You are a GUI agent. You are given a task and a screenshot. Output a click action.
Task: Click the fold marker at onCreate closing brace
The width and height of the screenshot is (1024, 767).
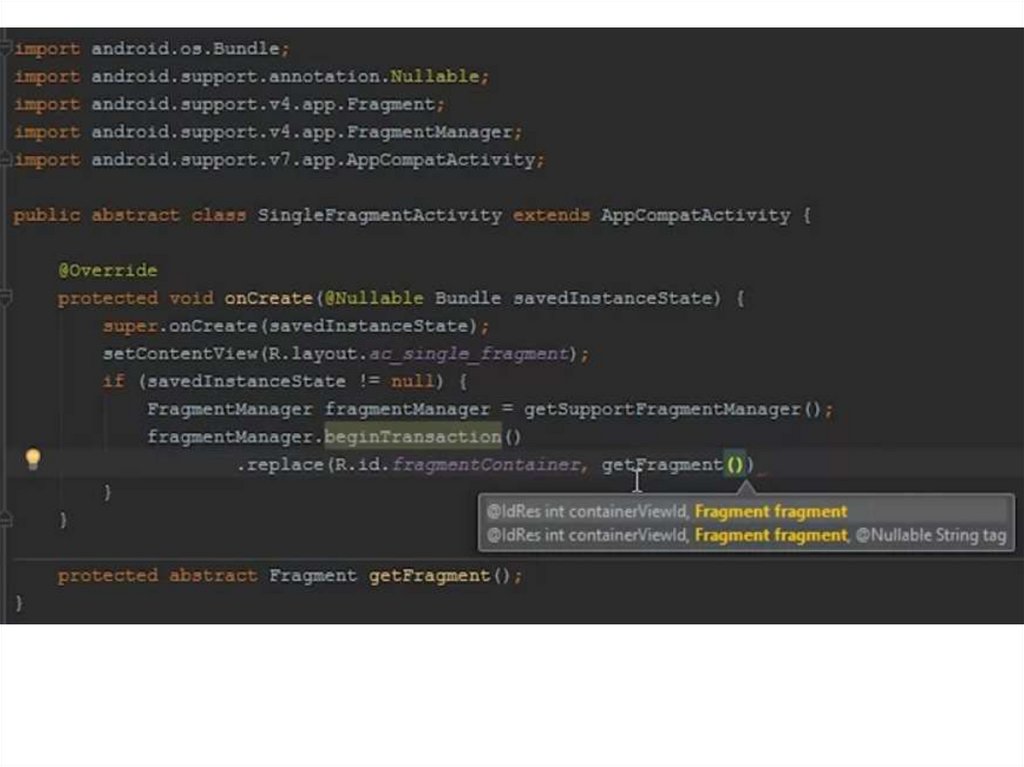(5, 520)
